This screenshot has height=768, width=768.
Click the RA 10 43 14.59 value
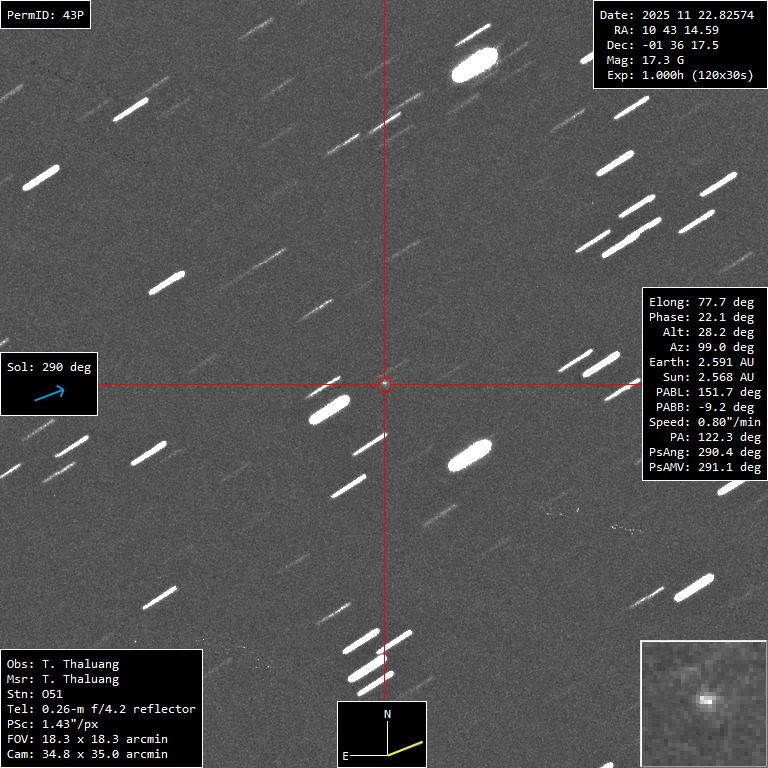[x=666, y=30]
